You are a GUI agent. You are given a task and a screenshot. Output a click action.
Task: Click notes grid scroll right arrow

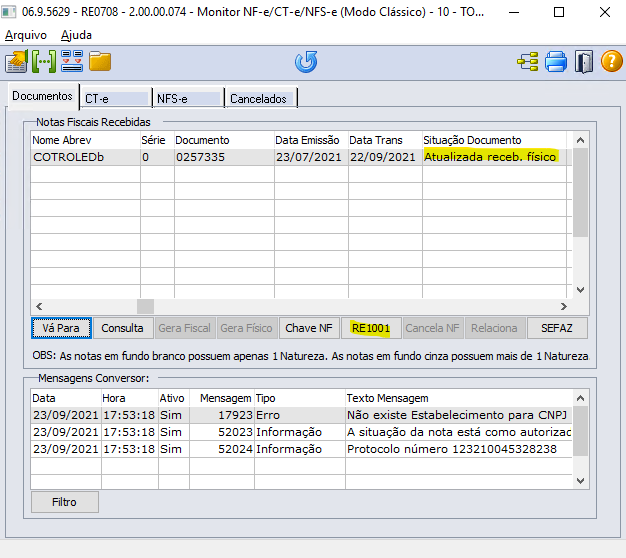point(563,307)
